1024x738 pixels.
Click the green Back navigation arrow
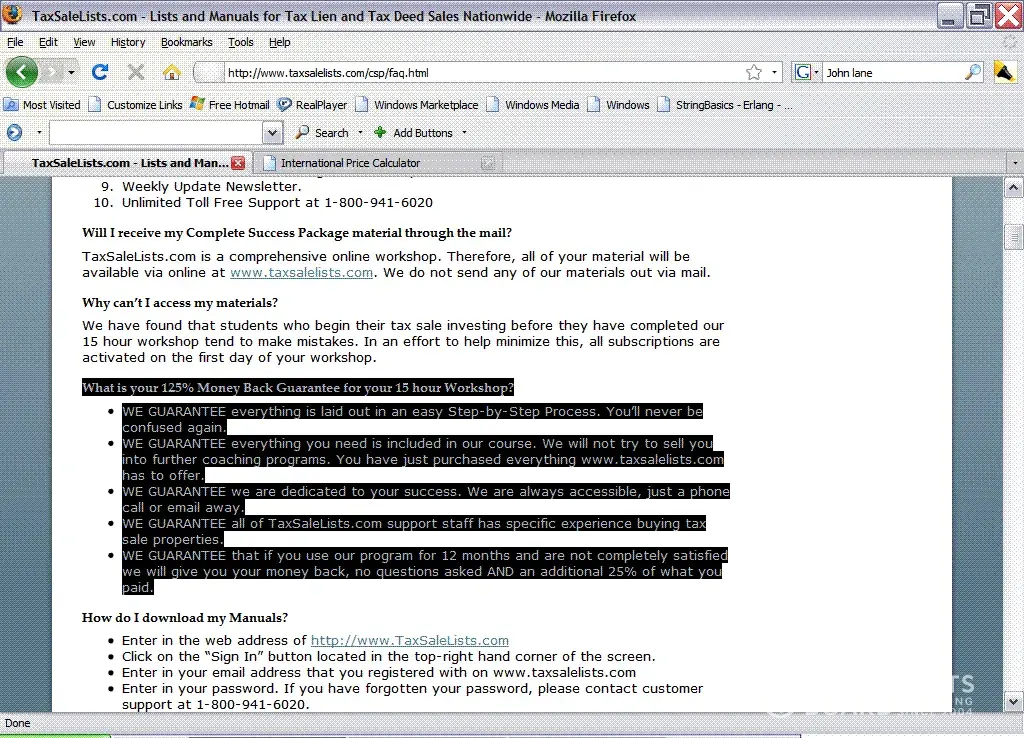(21, 72)
